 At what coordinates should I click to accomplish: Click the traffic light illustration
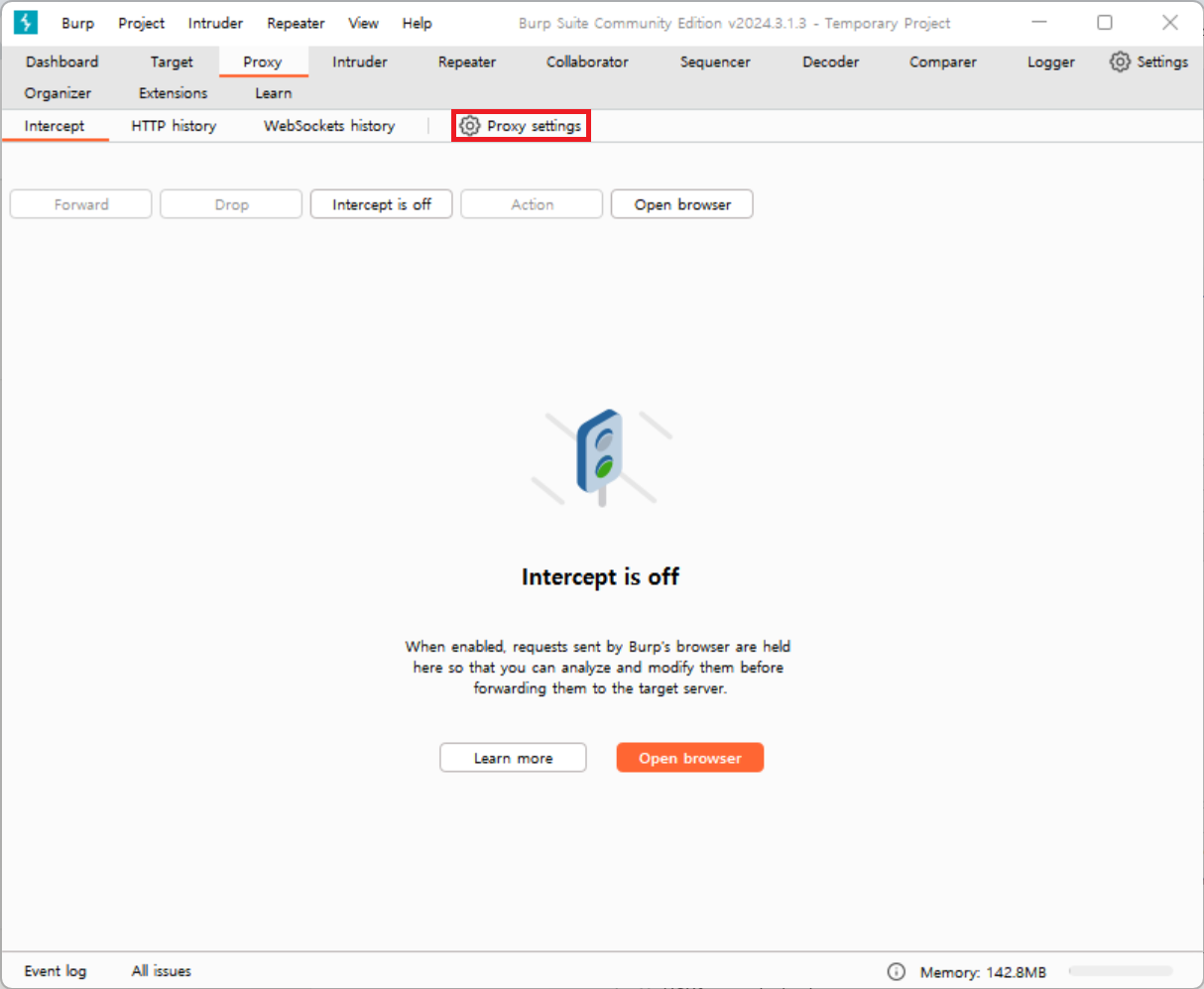[601, 457]
